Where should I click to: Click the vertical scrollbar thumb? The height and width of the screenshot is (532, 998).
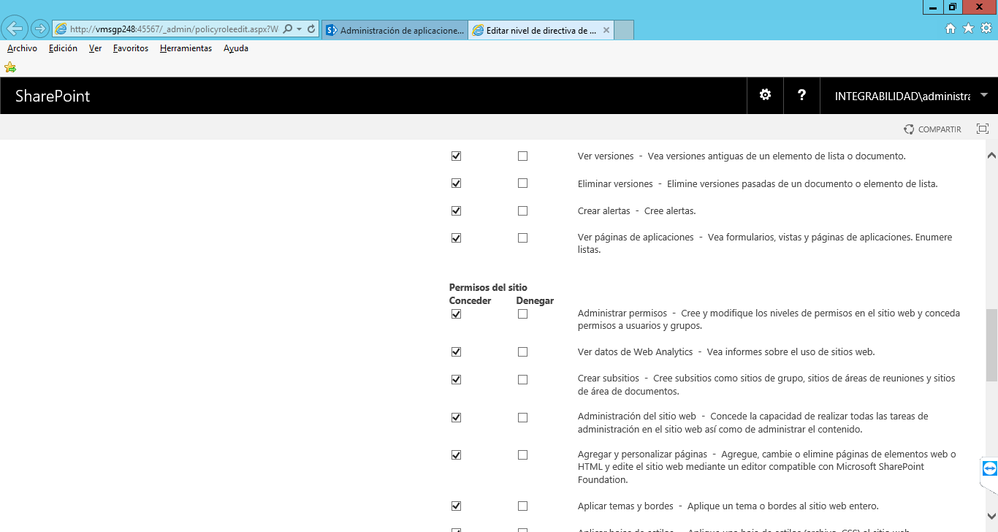991,345
